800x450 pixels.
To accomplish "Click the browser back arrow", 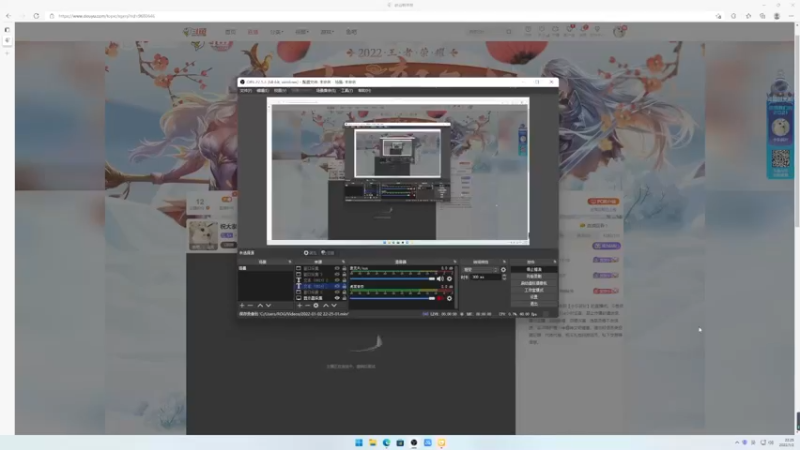I will [8, 16].
